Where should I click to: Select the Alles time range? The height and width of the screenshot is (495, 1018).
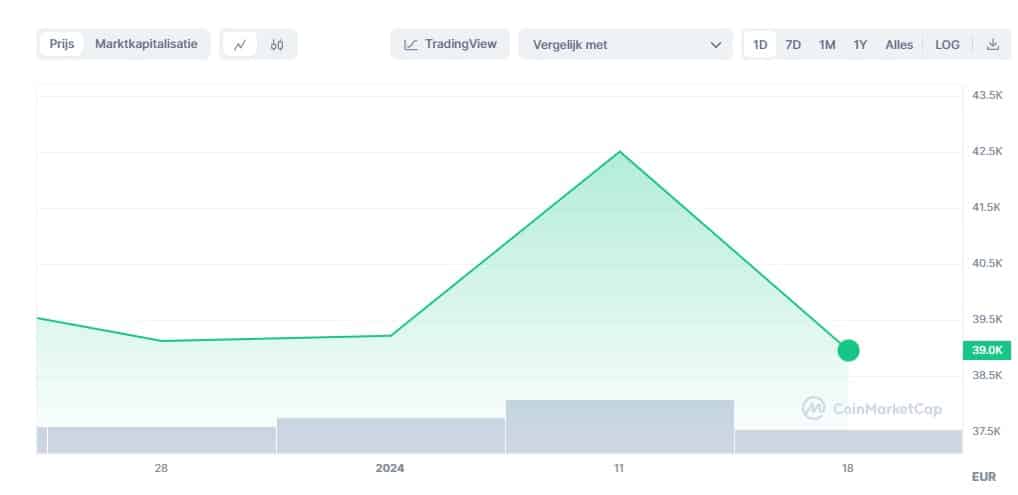click(x=899, y=45)
